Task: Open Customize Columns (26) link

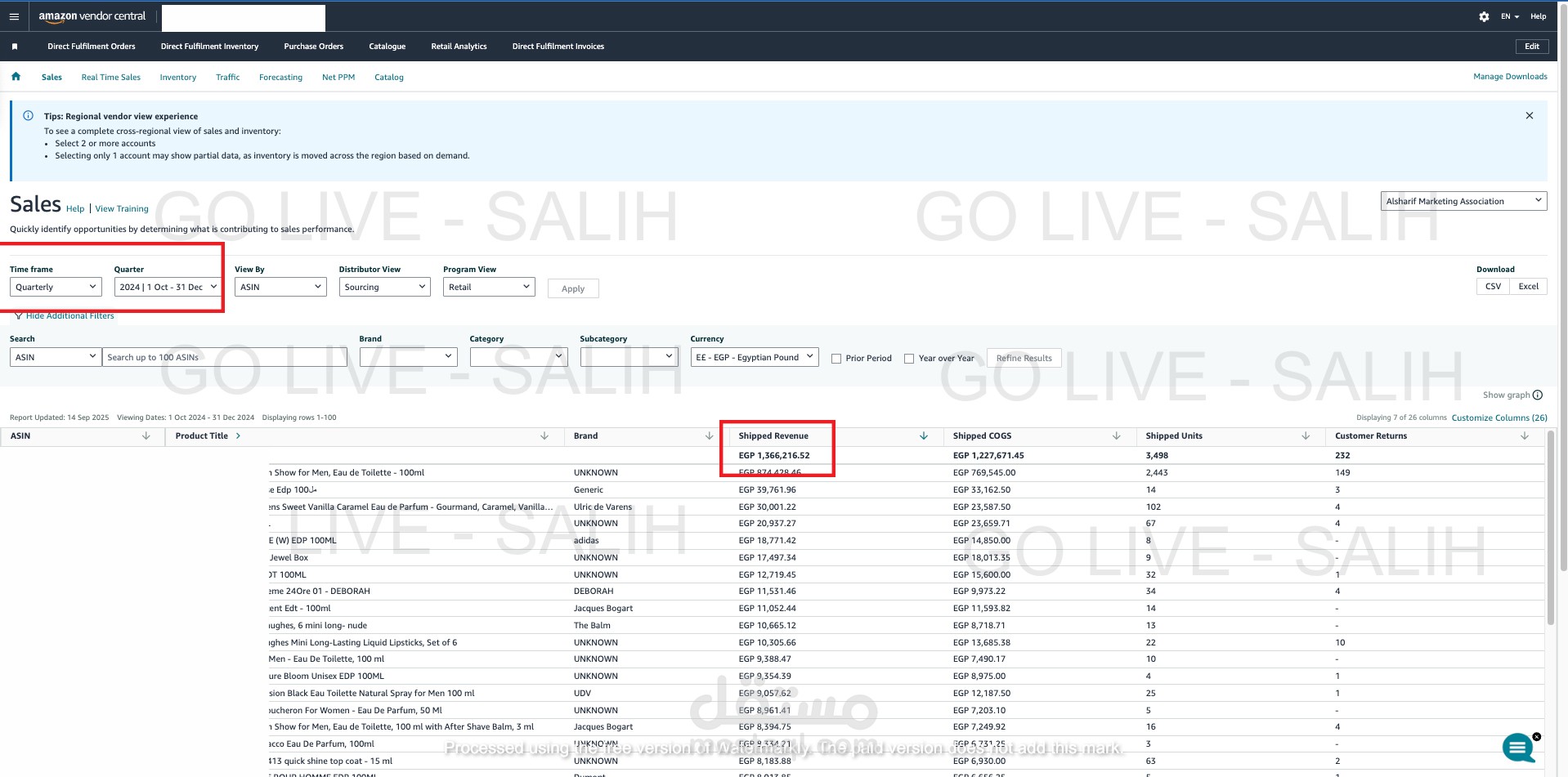Action: coord(1499,418)
